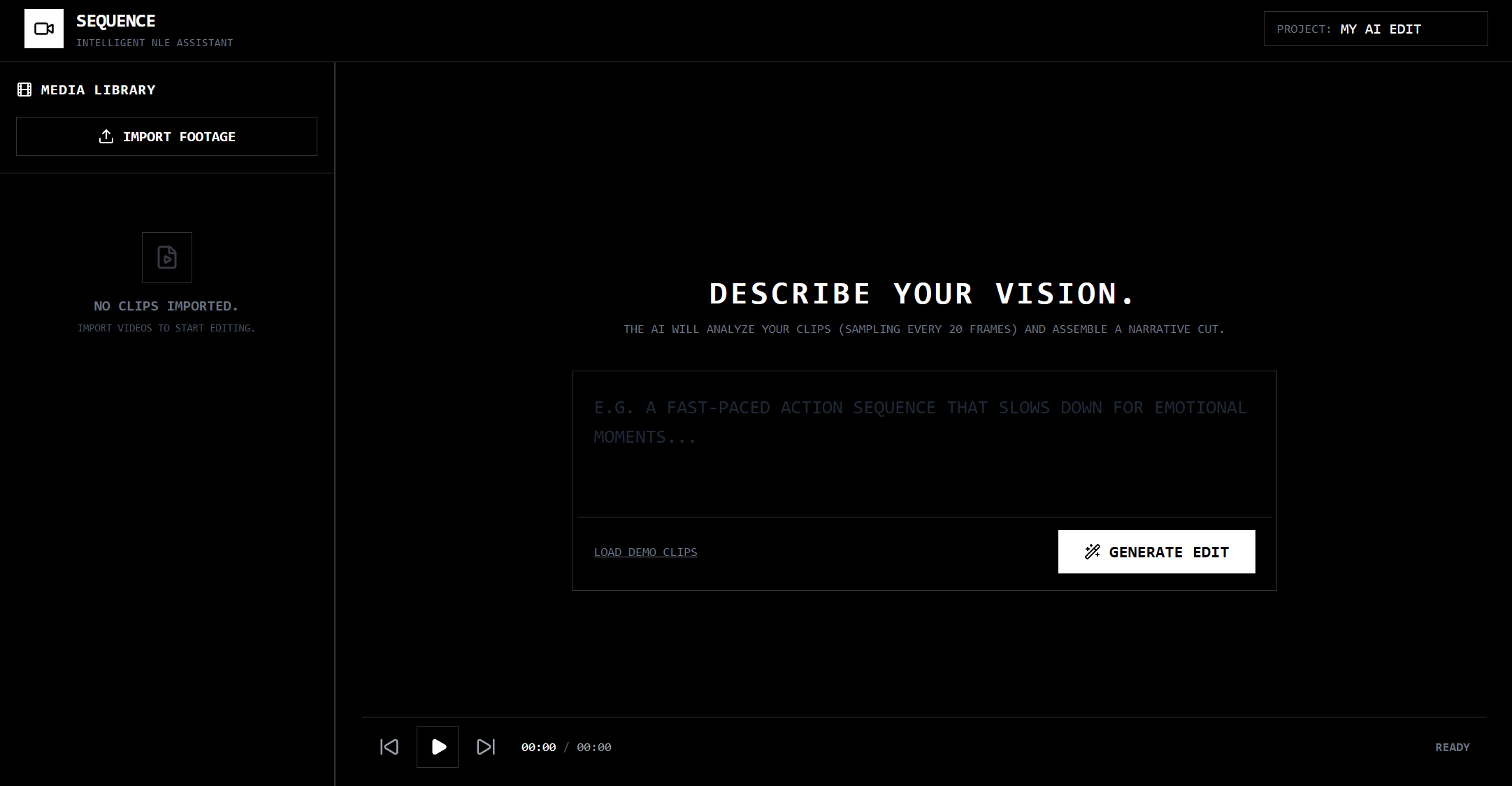Click the READY status indicator
The height and width of the screenshot is (786, 1512).
click(x=1452, y=748)
